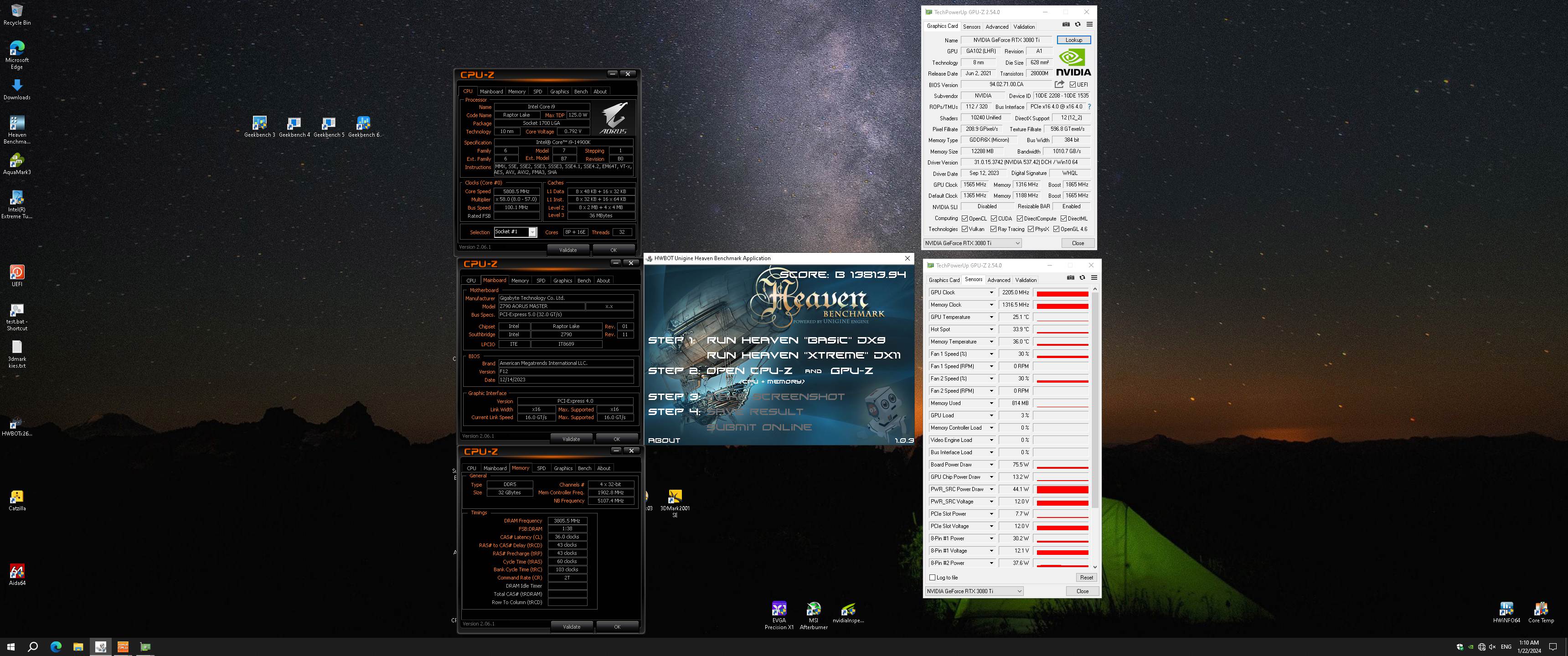The width and height of the screenshot is (1568, 656).
Task: Click the Lookup button in GPU-Z
Action: click(1074, 40)
